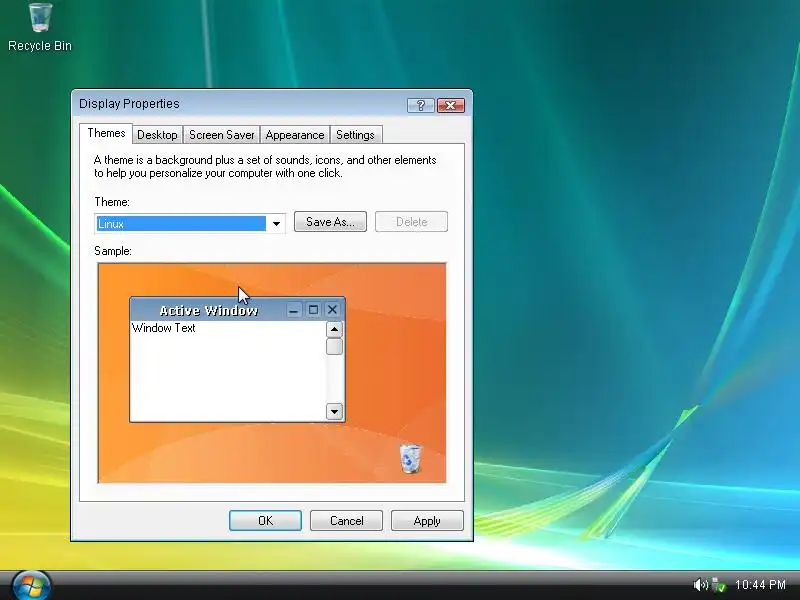Click the Apply button
This screenshot has height=600, width=800.
point(427,520)
